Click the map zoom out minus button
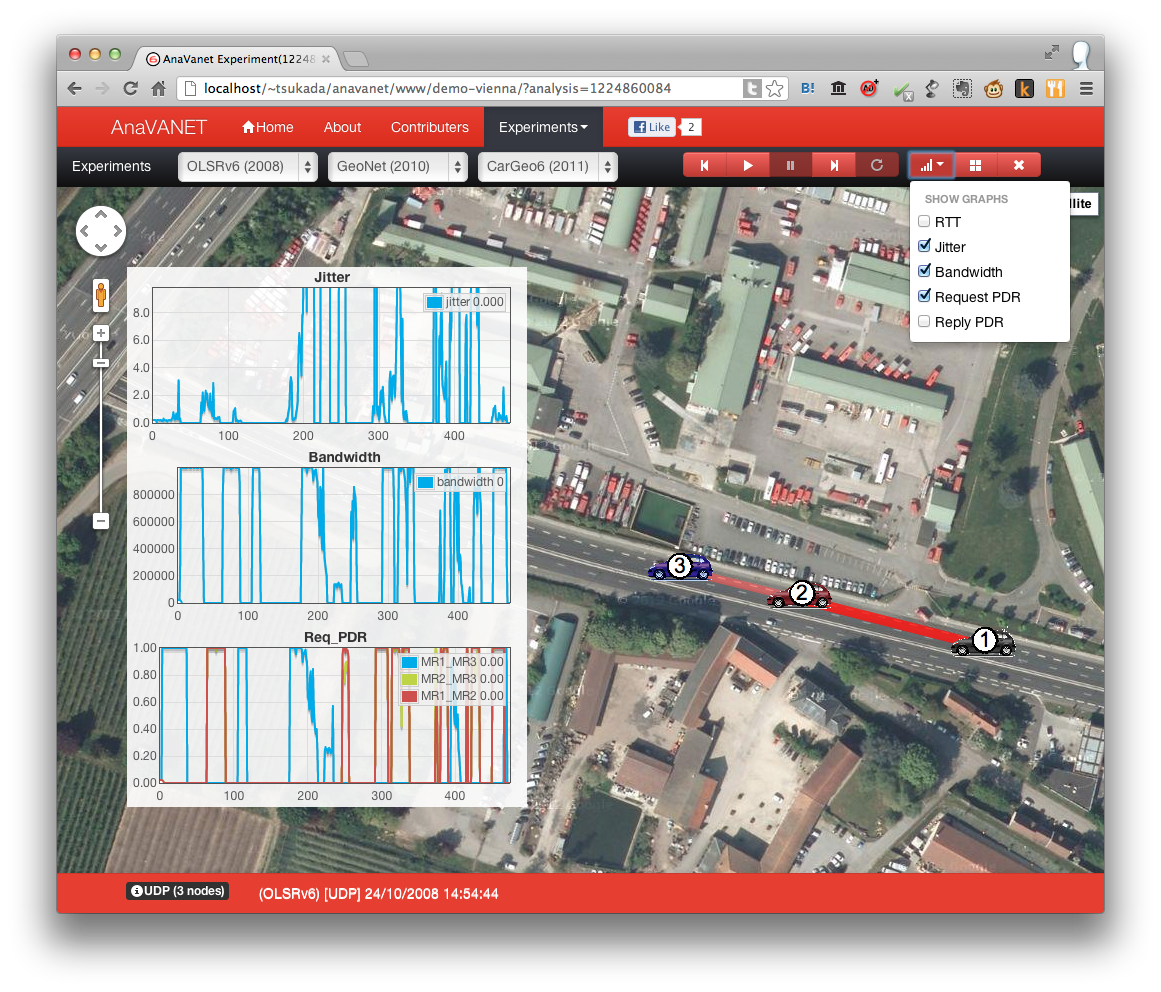The width and height of the screenshot is (1161, 992). click(x=101, y=520)
